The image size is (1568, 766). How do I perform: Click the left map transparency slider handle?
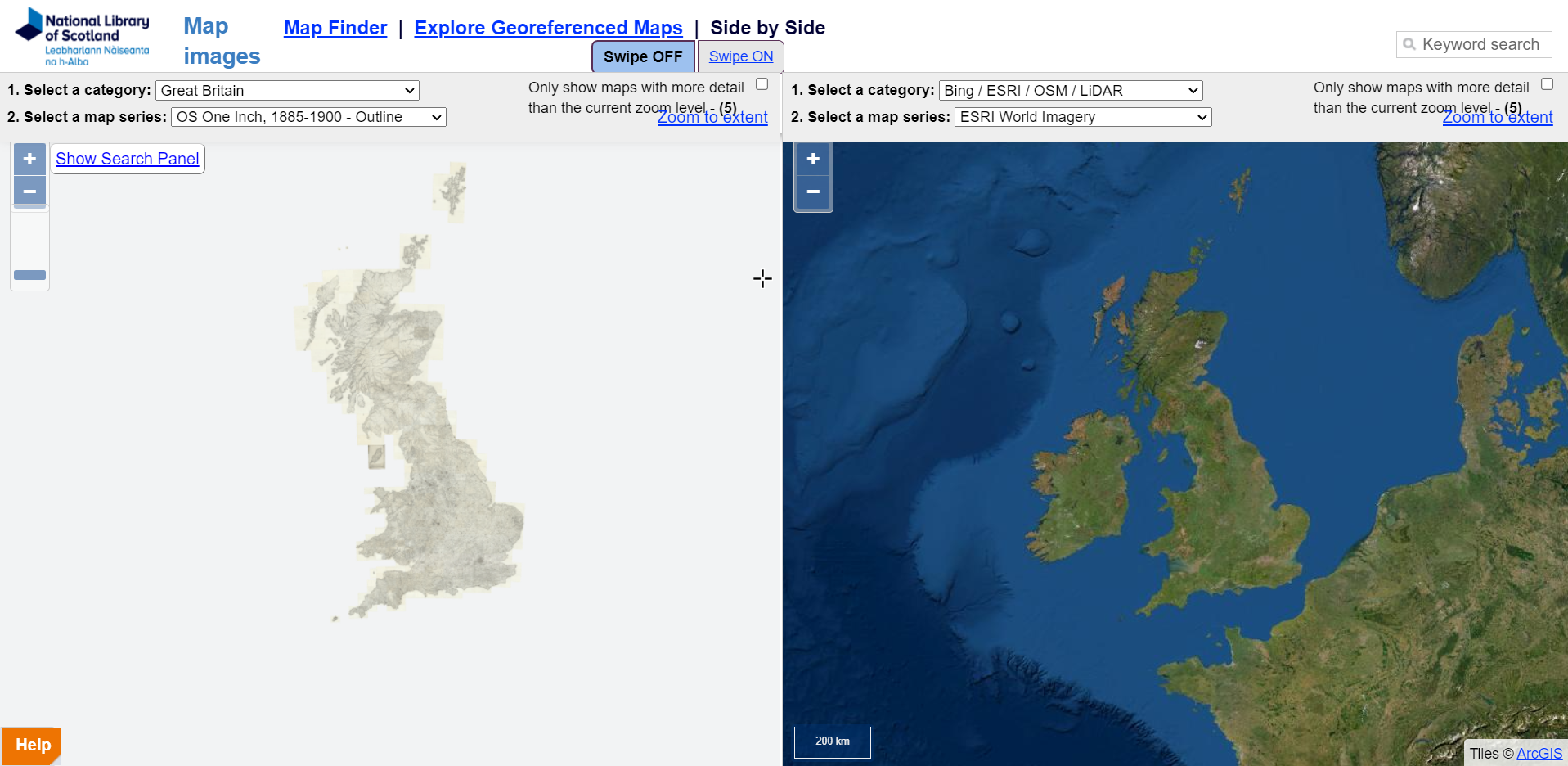tap(30, 275)
